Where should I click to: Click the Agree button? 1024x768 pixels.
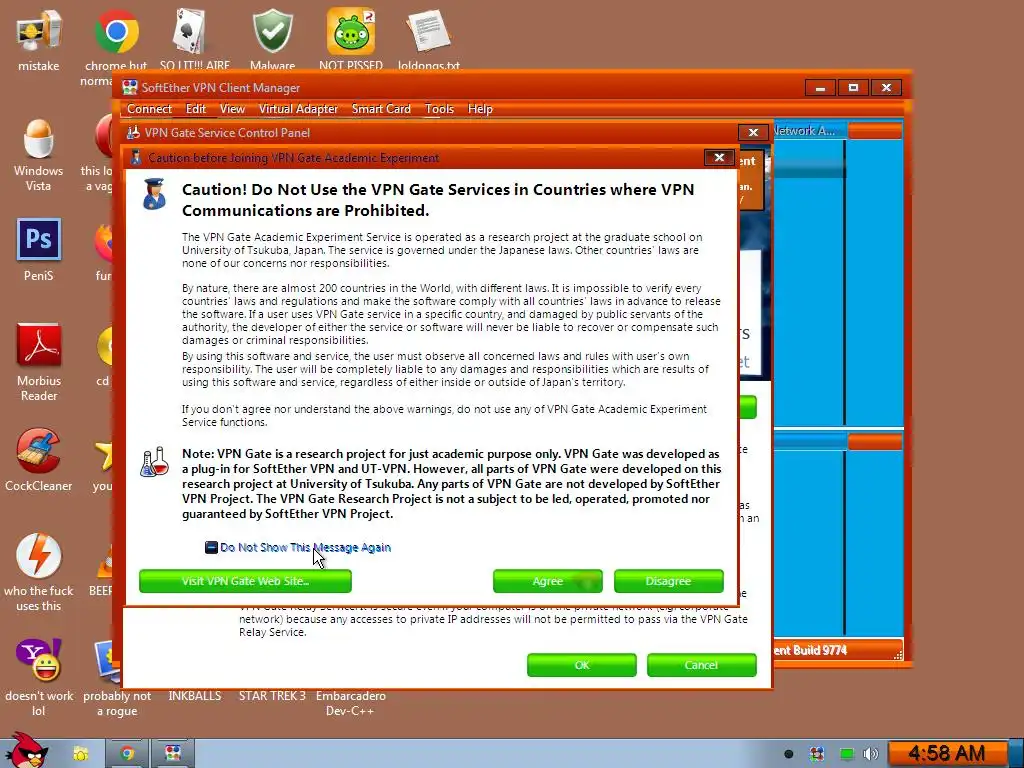point(547,581)
